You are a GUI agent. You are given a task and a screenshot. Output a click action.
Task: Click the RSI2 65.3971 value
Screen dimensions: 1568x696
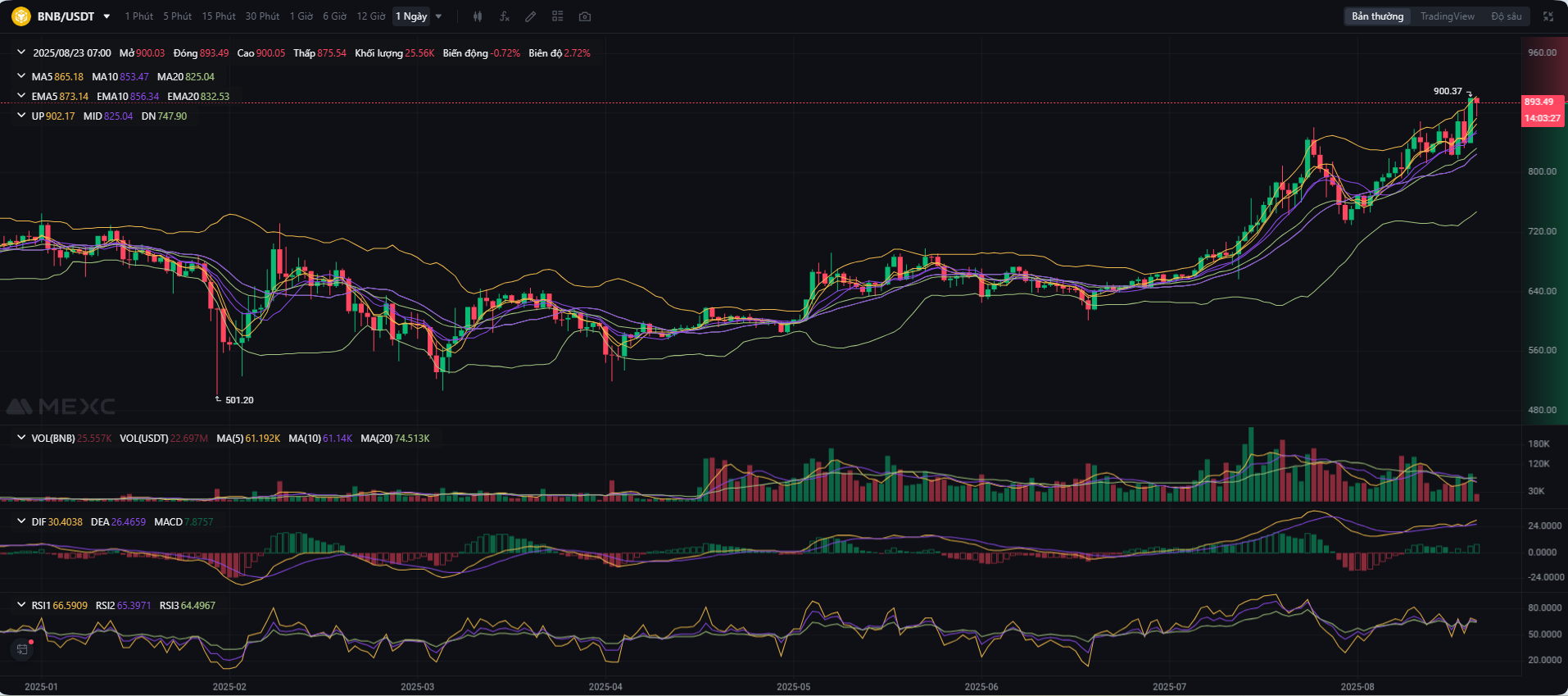(x=123, y=606)
